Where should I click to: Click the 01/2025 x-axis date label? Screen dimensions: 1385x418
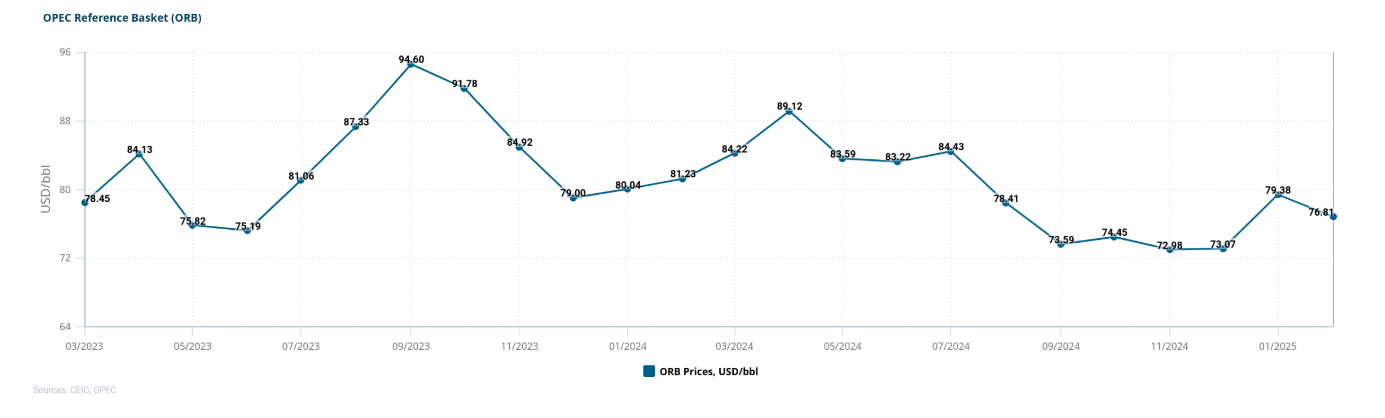[1277, 346]
